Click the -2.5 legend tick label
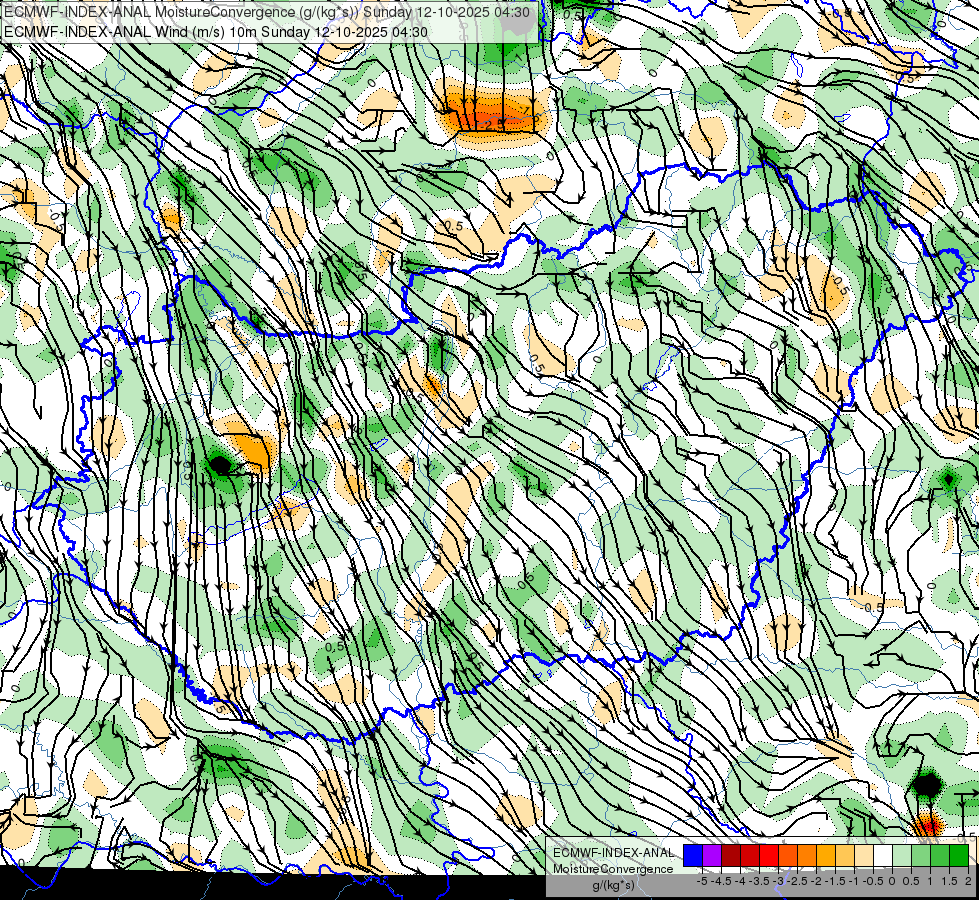Screen dimensions: 979x900 [797, 881]
